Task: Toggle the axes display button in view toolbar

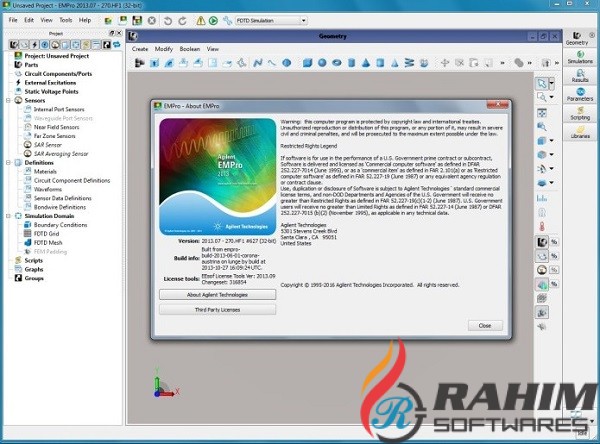Action: coord(542,312)
